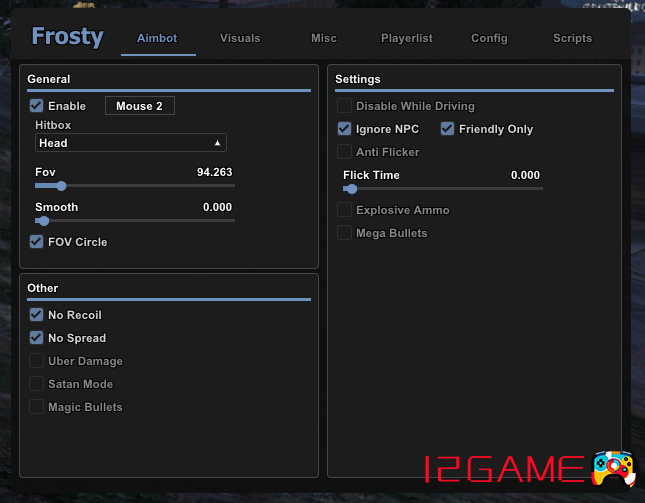Click the Flick Time slider handle

point(351,188)
